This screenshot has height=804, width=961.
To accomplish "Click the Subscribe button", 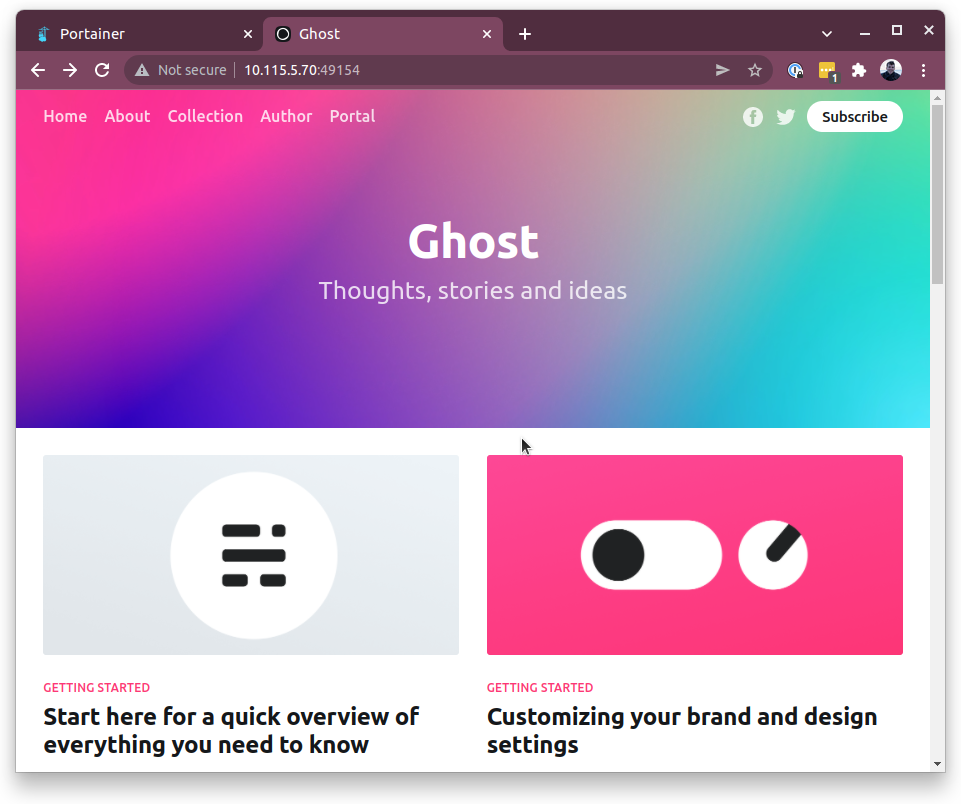I will tap(854, 117).
